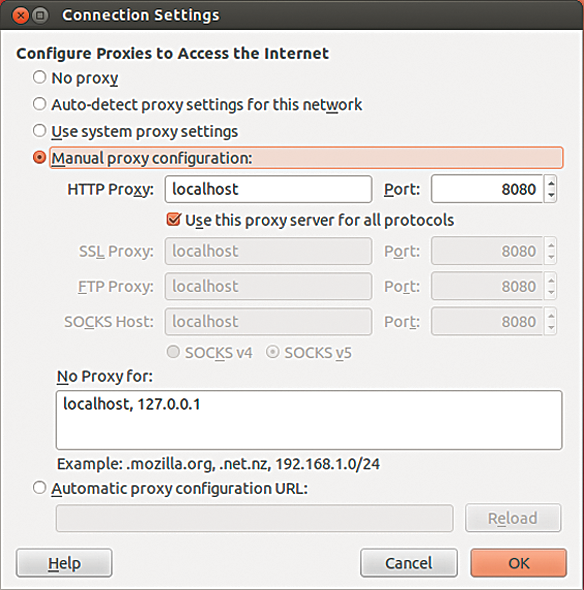Increase HTTP port with the up arrow

click(551, 183)
